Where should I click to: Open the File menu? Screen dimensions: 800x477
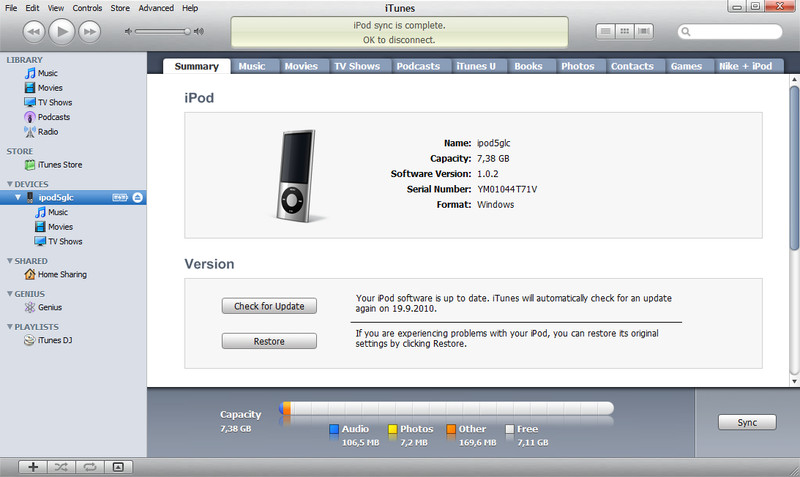click(x=11, y=8)
